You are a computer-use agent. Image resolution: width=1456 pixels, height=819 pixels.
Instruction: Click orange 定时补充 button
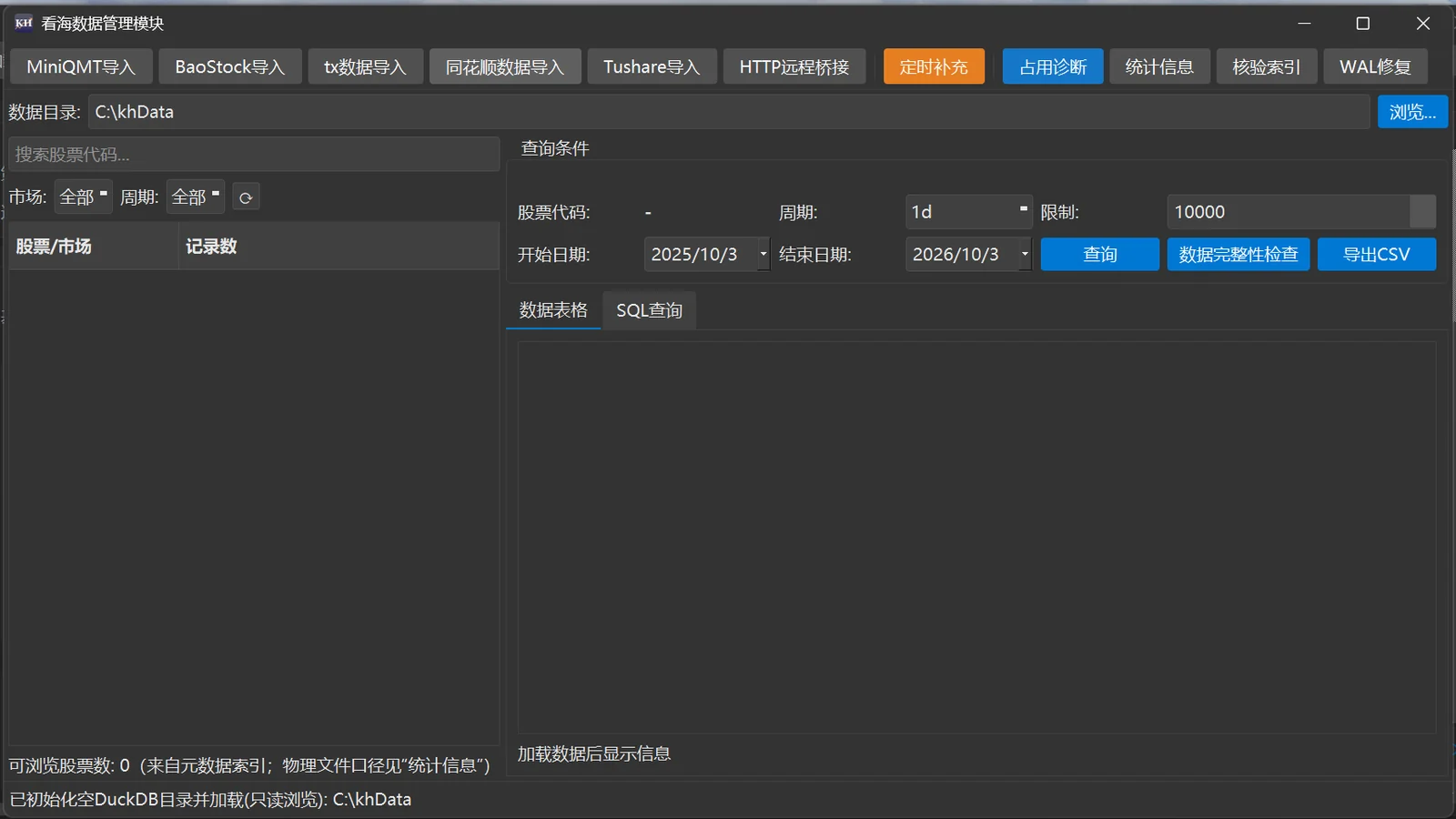pyautogui.click(x=934, y=66)
